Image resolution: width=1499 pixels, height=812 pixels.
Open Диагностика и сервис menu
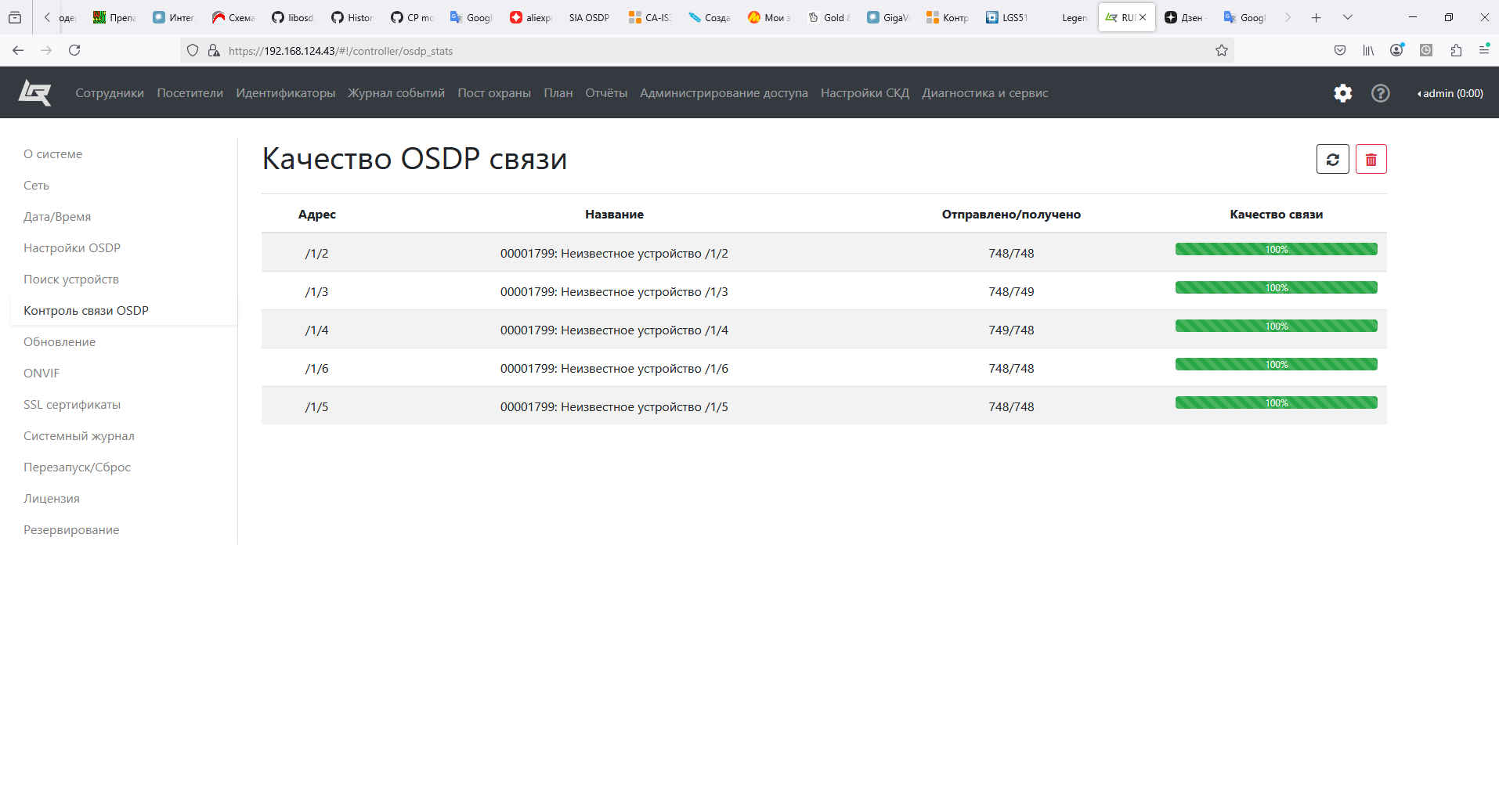click(984, 93)
